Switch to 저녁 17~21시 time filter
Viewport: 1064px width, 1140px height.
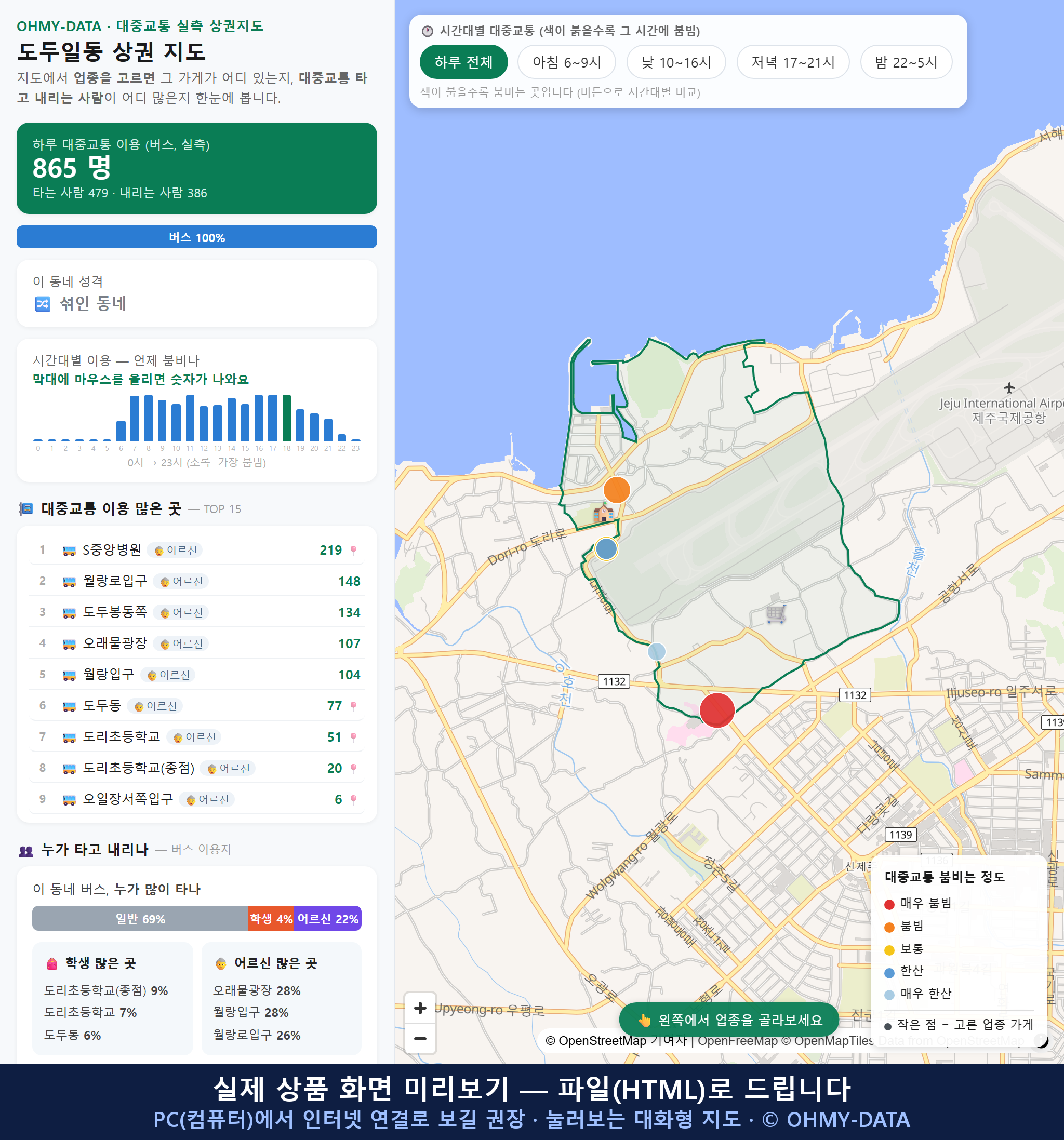[x=793, y=62]
